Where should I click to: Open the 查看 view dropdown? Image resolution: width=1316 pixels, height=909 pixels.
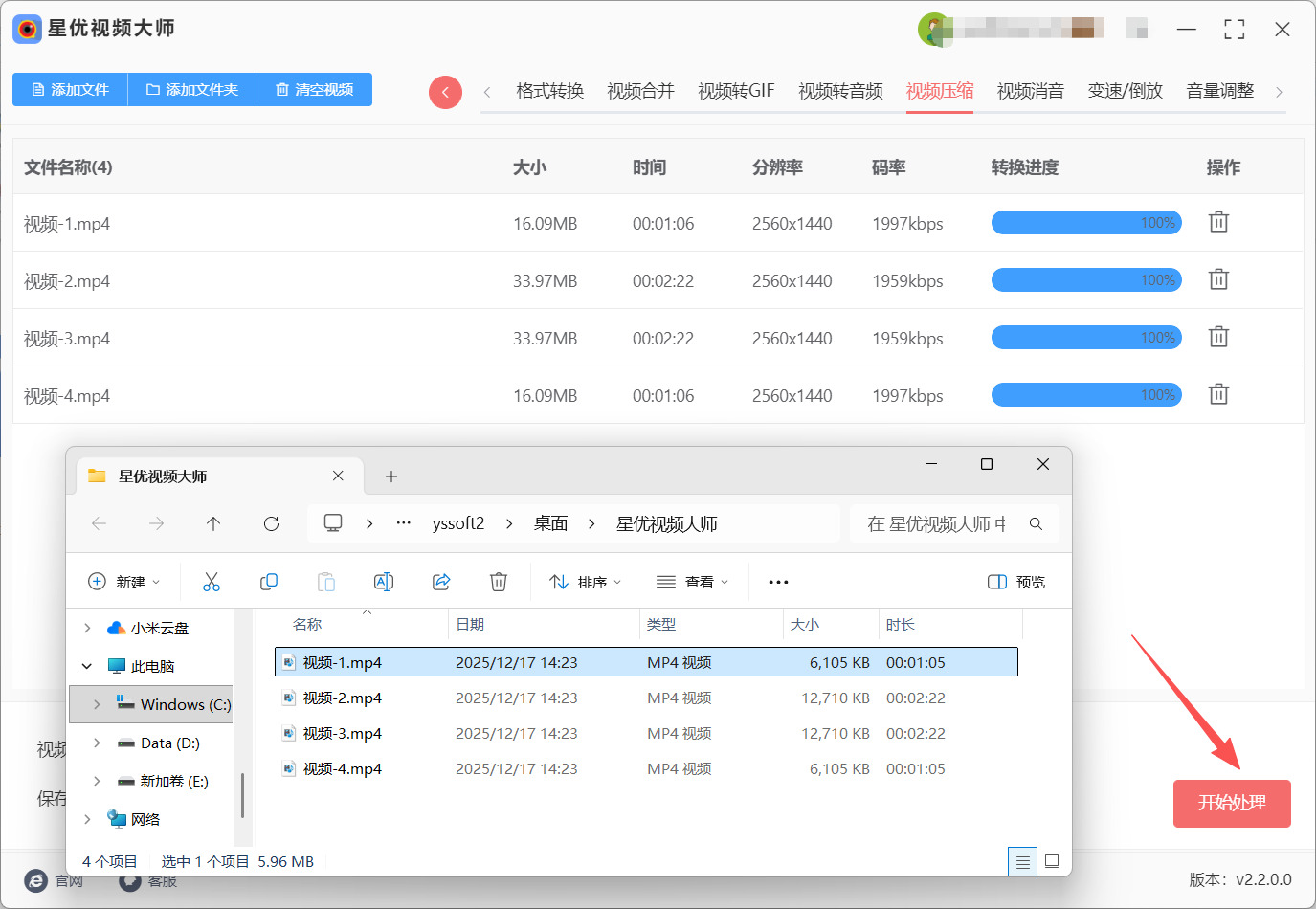693,582
